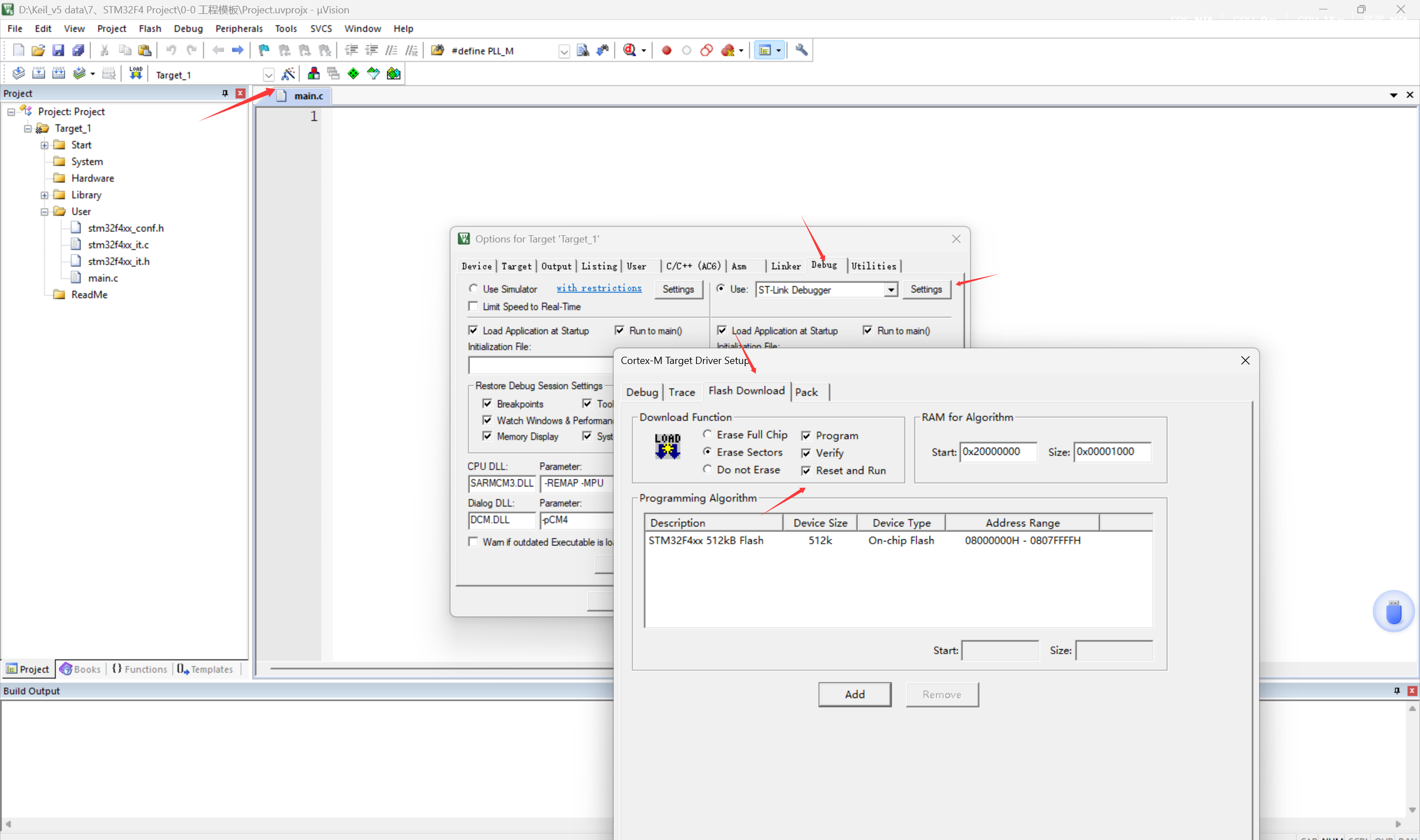This screenshot has height=840, width=1420.
Task: Open the wrench Configuration icon
Action: click(x=801, y=50)
